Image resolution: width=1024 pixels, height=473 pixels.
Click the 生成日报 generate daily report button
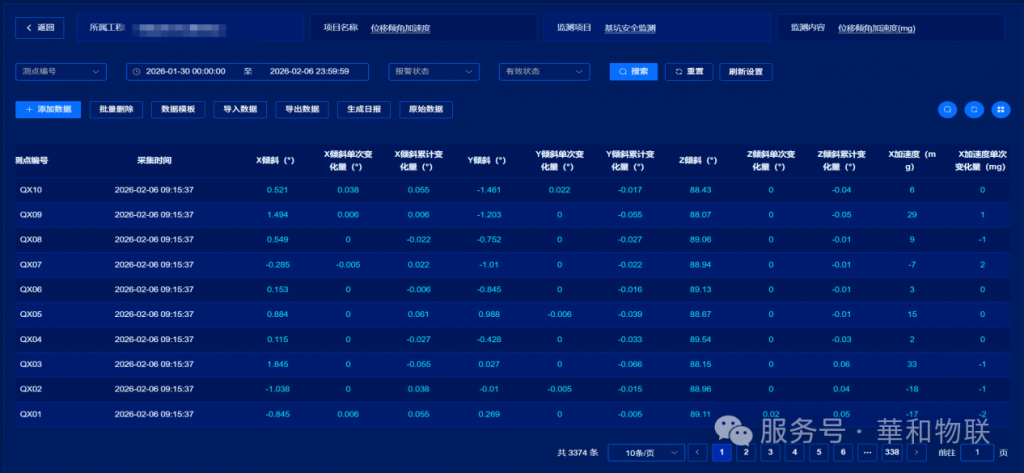(364, 110)
